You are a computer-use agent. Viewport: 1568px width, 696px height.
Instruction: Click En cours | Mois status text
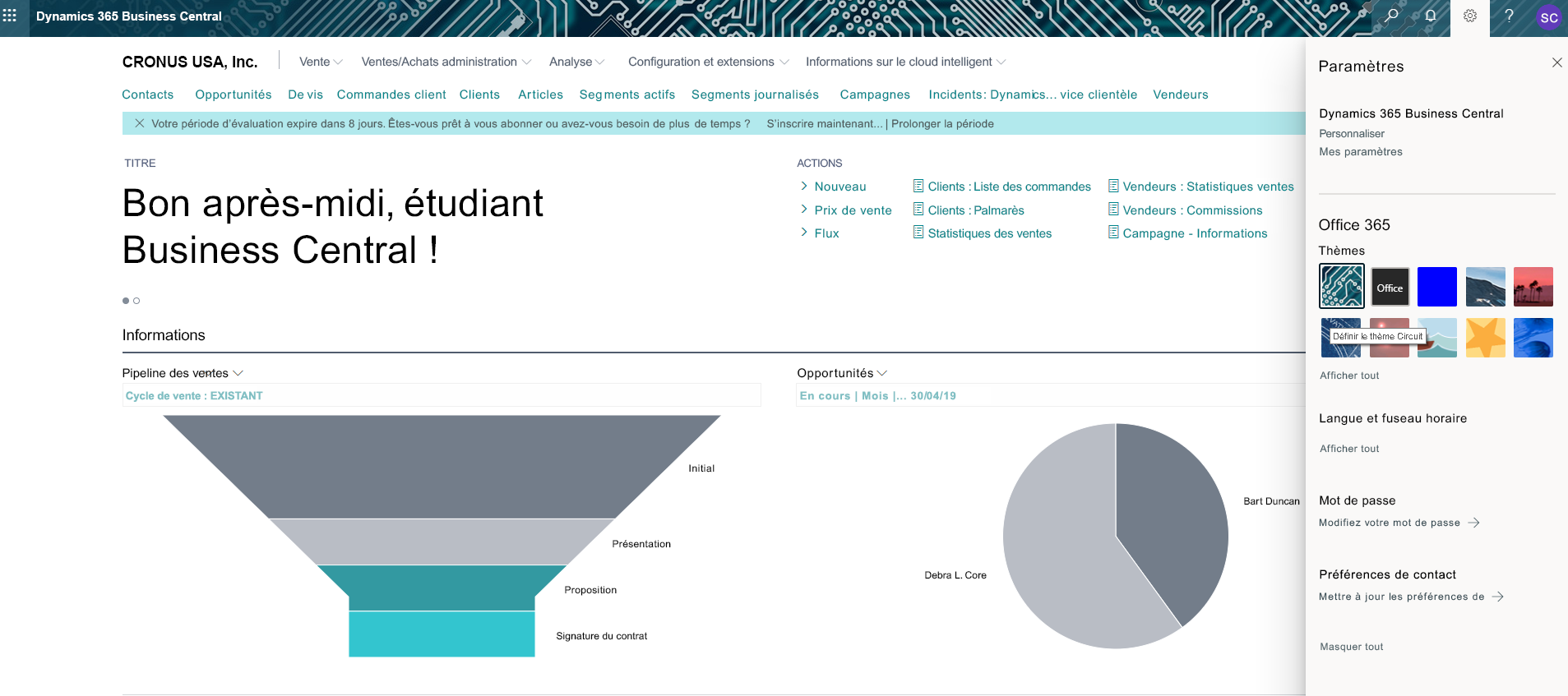point(878,395)
